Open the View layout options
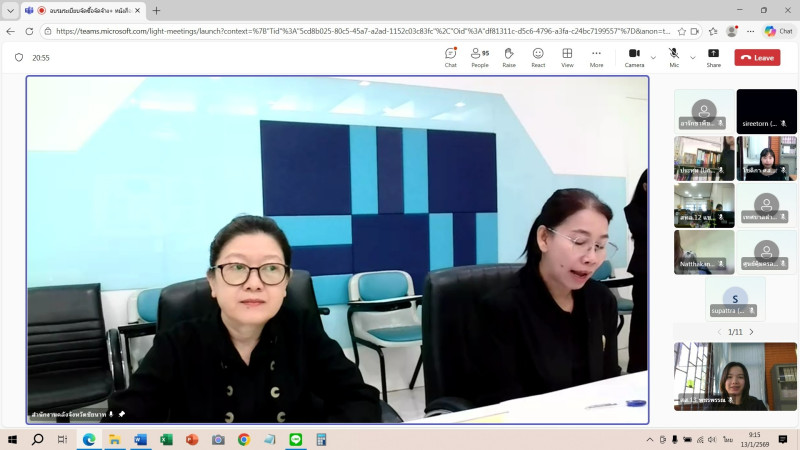Screen dimensions: 800x450 click(x=567, y=57)
